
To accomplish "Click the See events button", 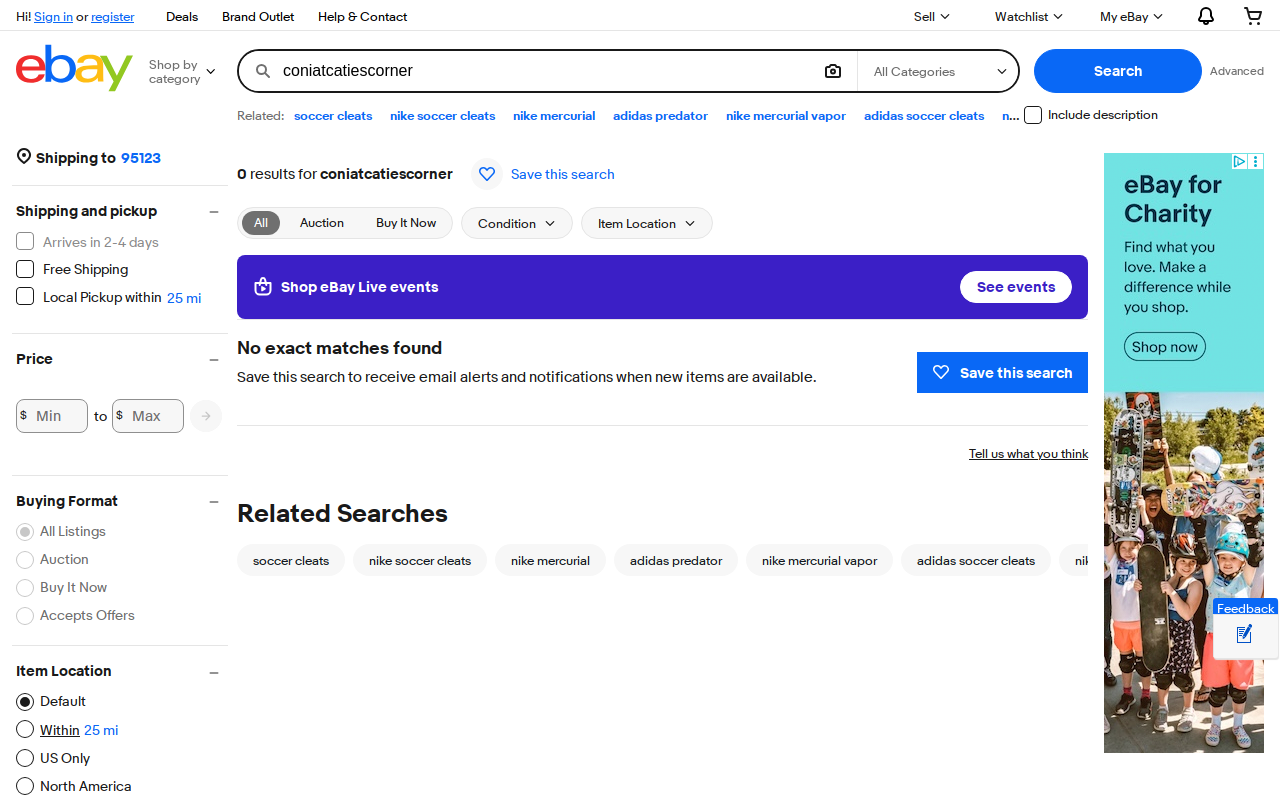I will [1016, 287].
